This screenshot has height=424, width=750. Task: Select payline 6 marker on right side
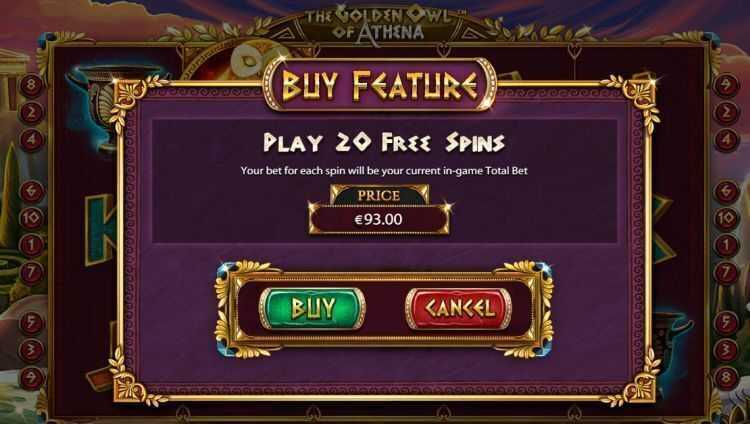tap(726, 191)
